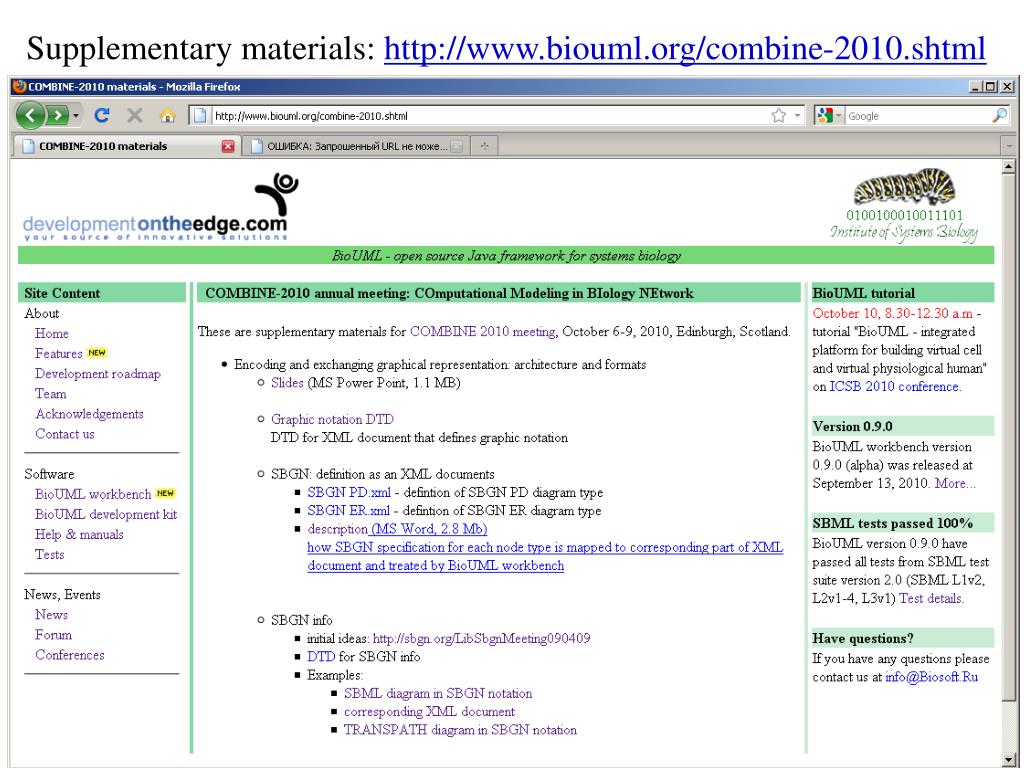This screenshot has height=768, width=1024.
Task: Click inside the Google search field
Action: point(918,116)
